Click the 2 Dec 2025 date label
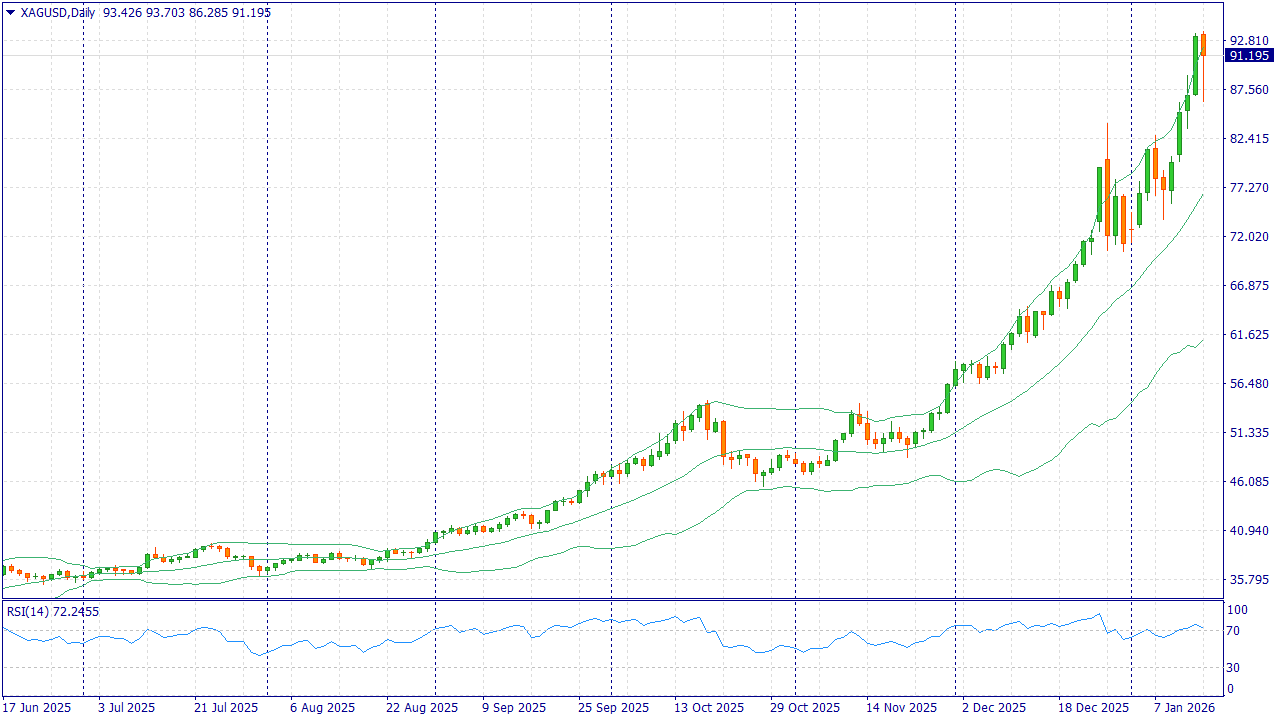The image size is (1280, 720). pos(993,707)
